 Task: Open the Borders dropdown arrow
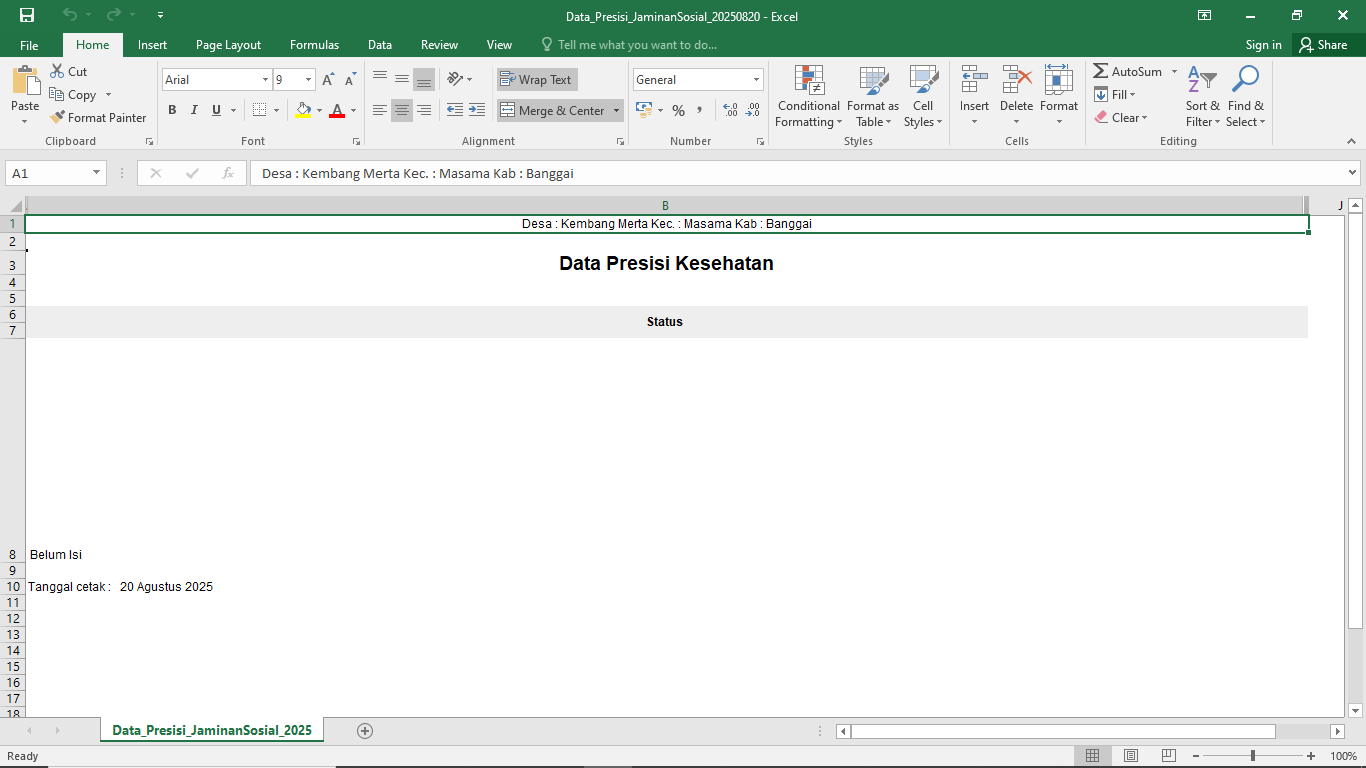(276, 110)
